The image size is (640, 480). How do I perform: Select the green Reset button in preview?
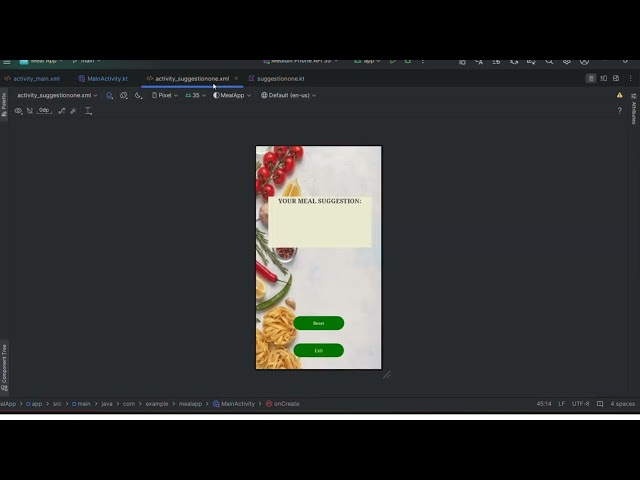[x=319, y=323]
